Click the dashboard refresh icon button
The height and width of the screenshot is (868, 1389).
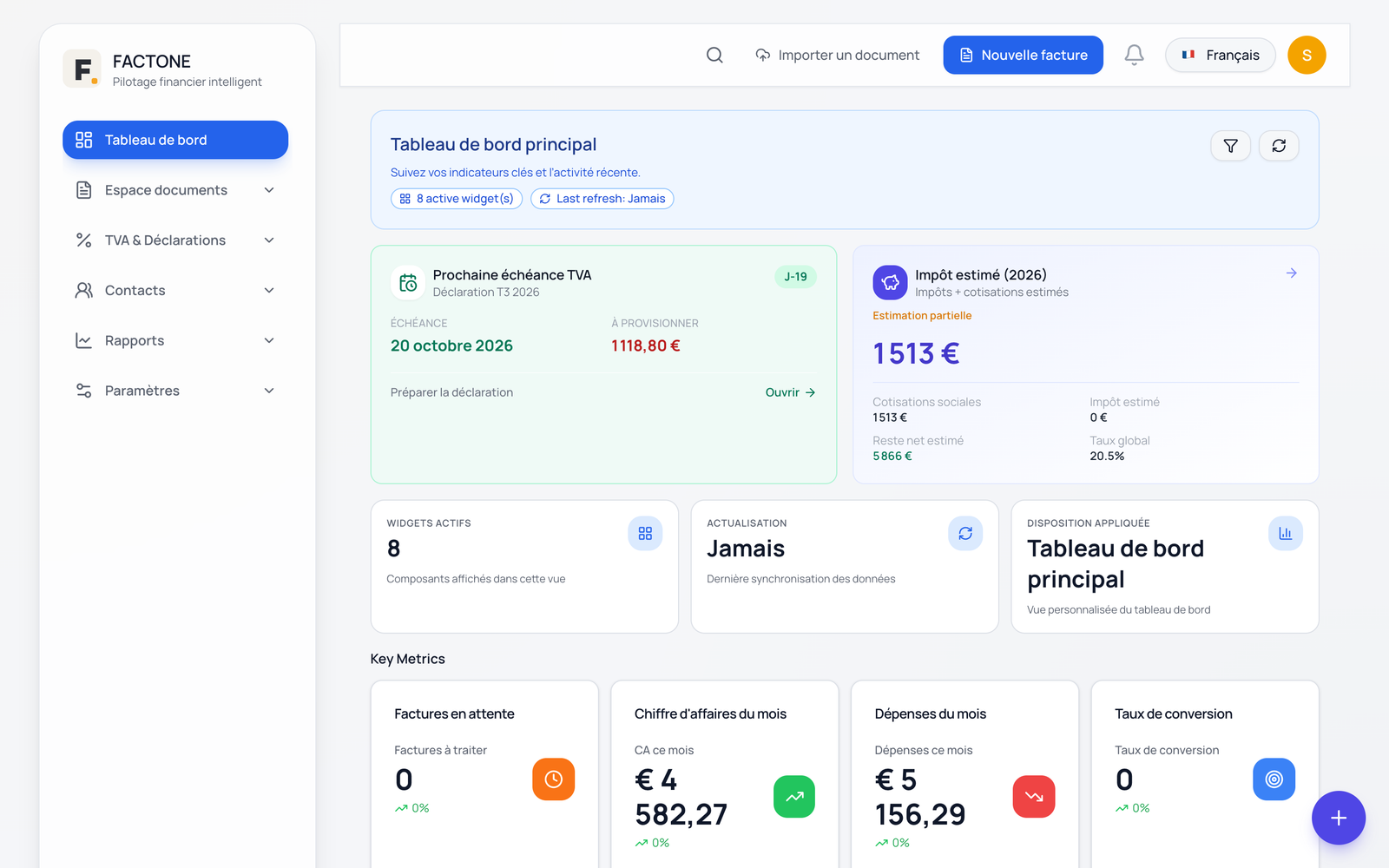pos(1279,146)
